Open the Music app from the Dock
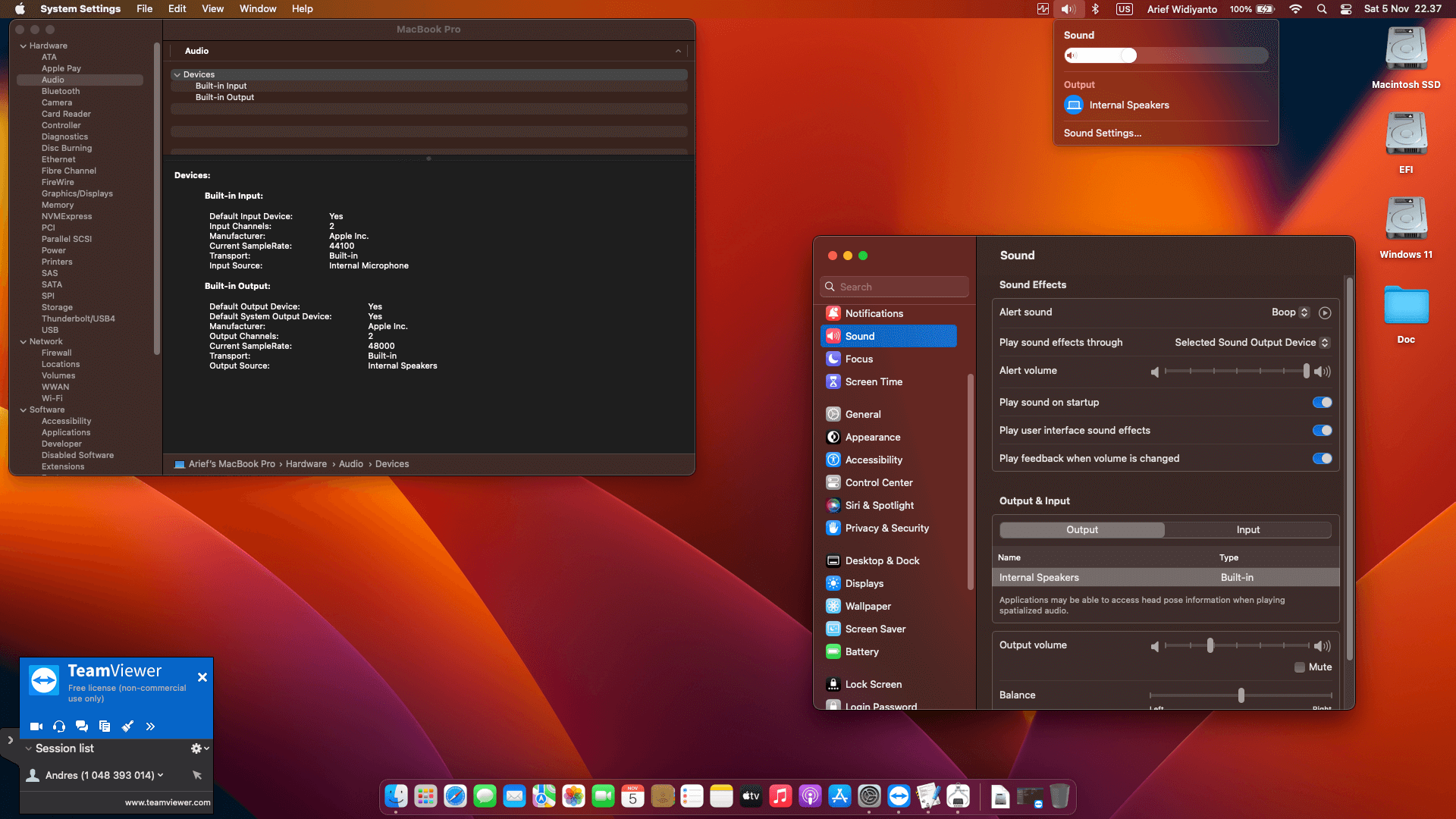Viewport: 1456px width, 819px height. pos(780,796)
